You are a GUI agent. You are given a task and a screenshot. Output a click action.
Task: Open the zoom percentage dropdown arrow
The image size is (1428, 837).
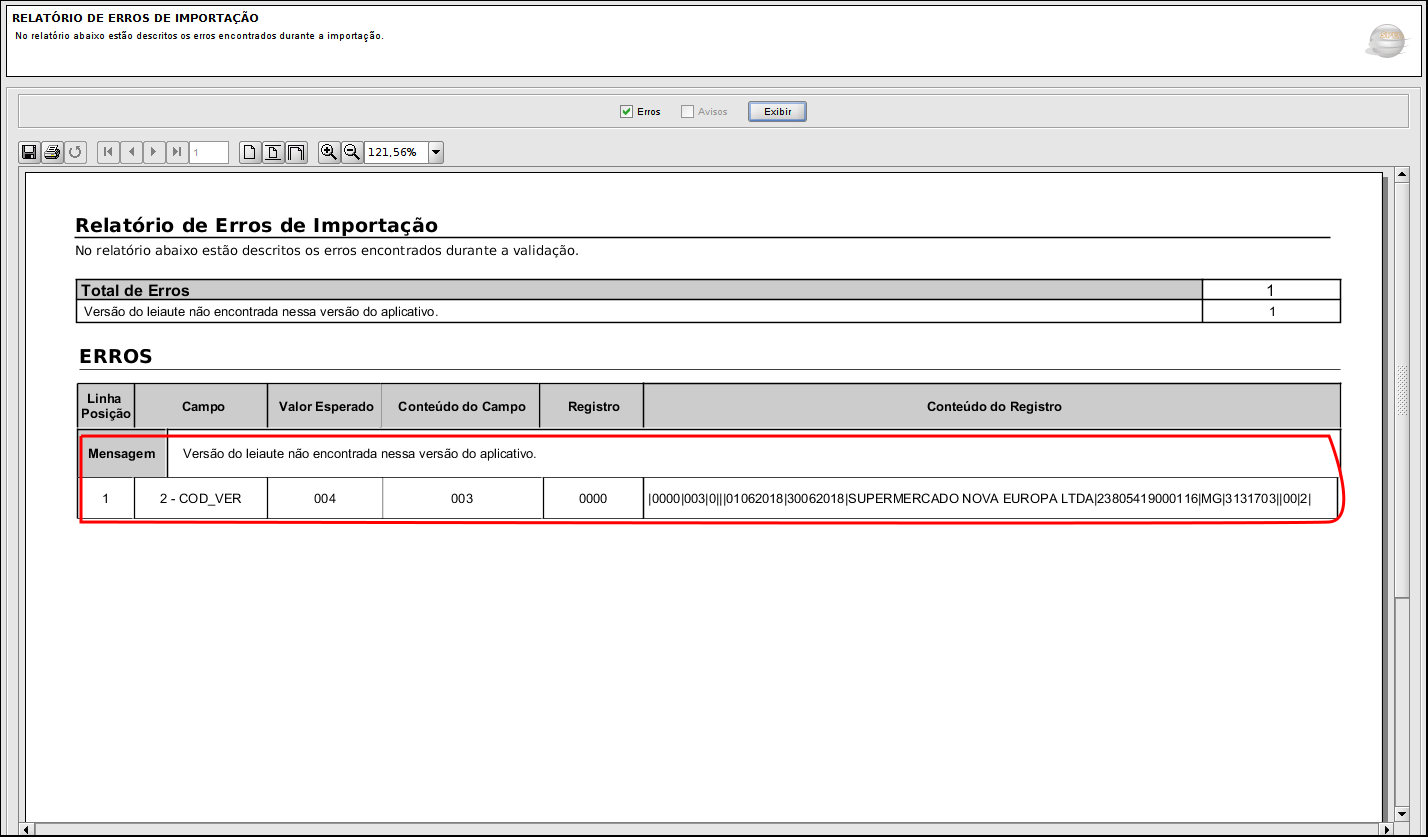click(436, 152)
